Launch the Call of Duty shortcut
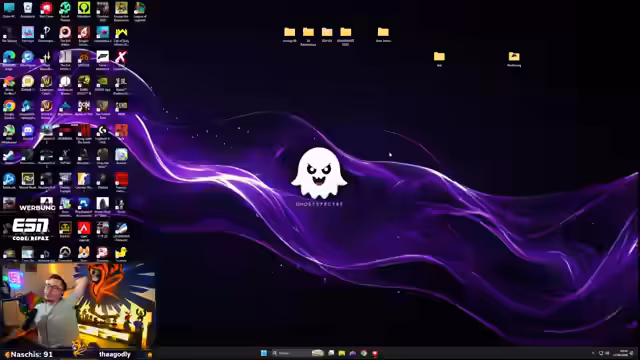This screenshot has height=360, width=640. click(x=121, y=36)
